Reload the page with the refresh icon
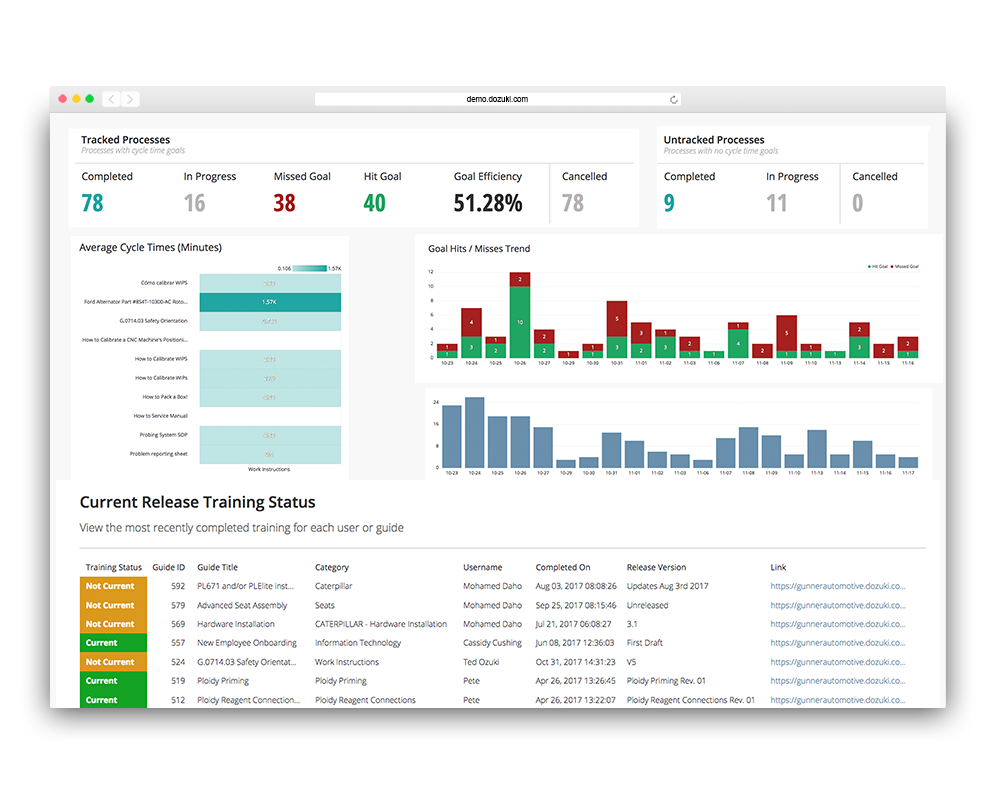The width and height of the screenshot is (1000, 802). [674, 100]
